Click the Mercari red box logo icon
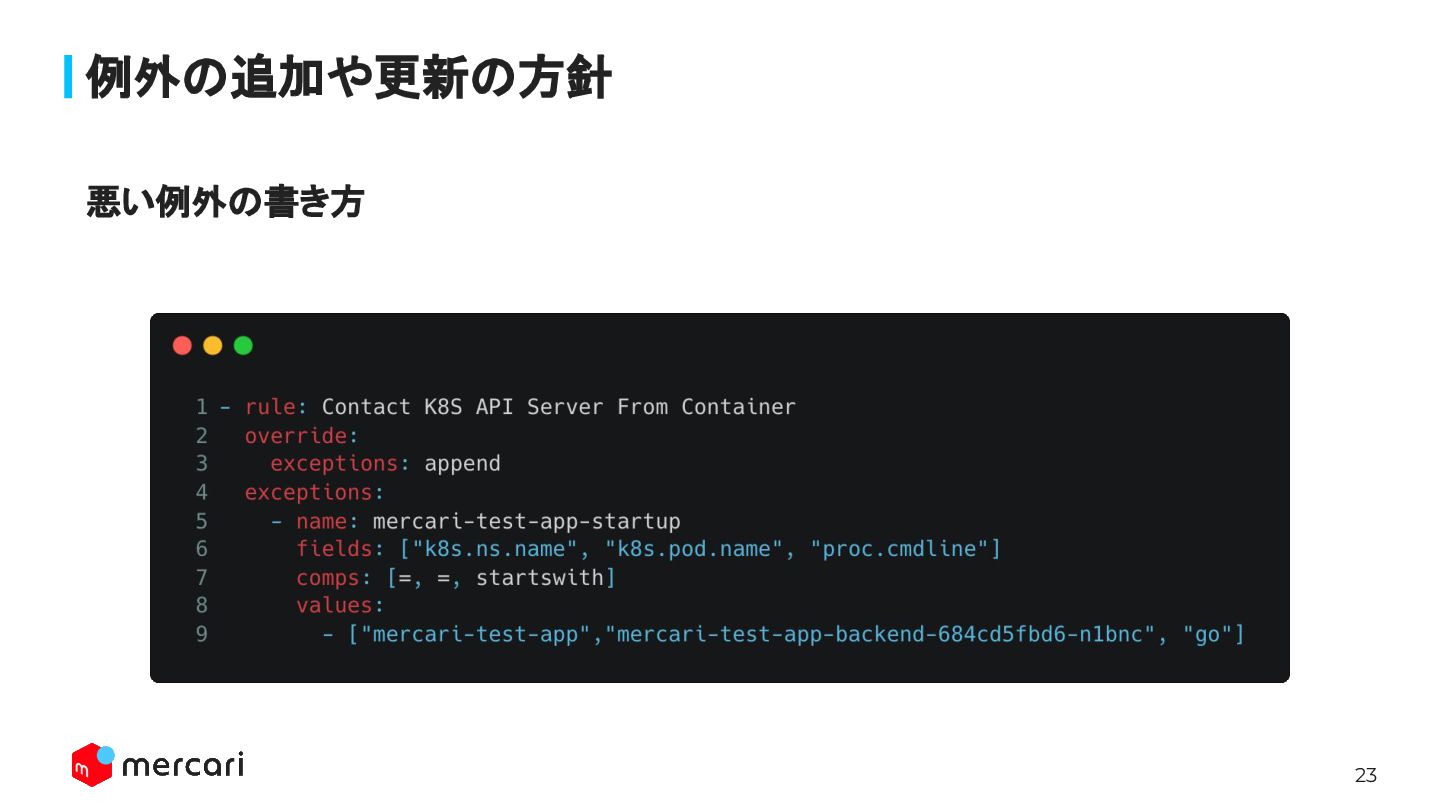 [92, 765]
